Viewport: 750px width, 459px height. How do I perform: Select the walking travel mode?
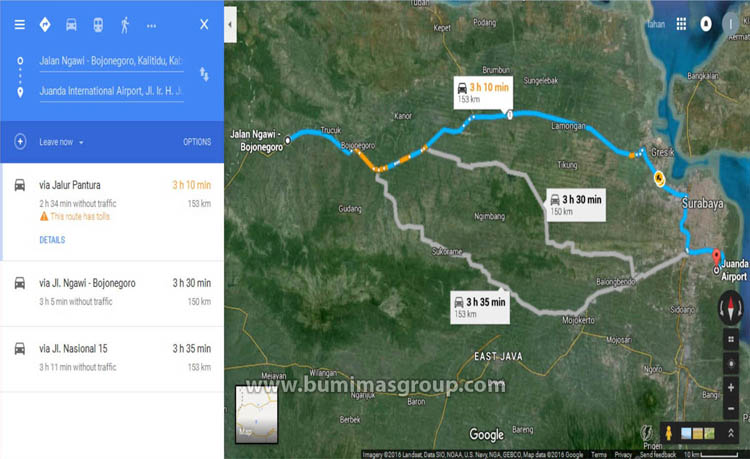(125, 25)
